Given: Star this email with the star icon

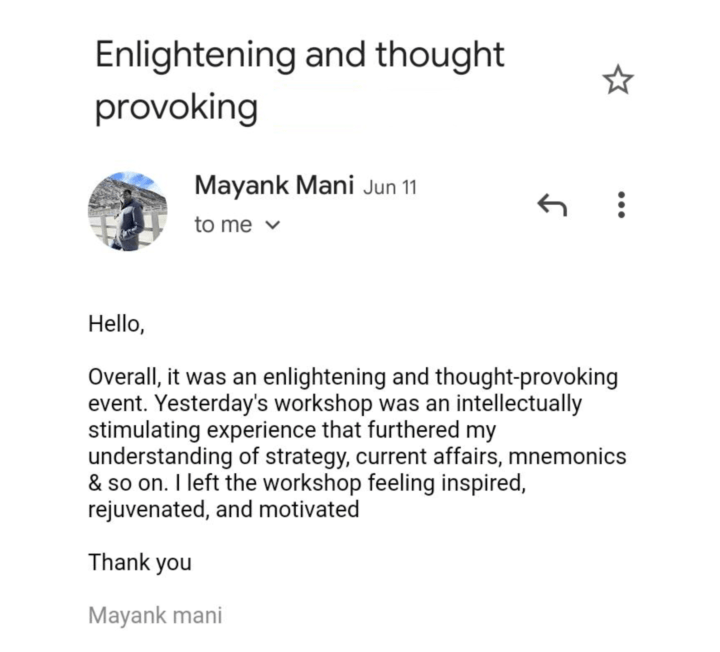Looking at the screenshot, I should [x=618, y=80].
